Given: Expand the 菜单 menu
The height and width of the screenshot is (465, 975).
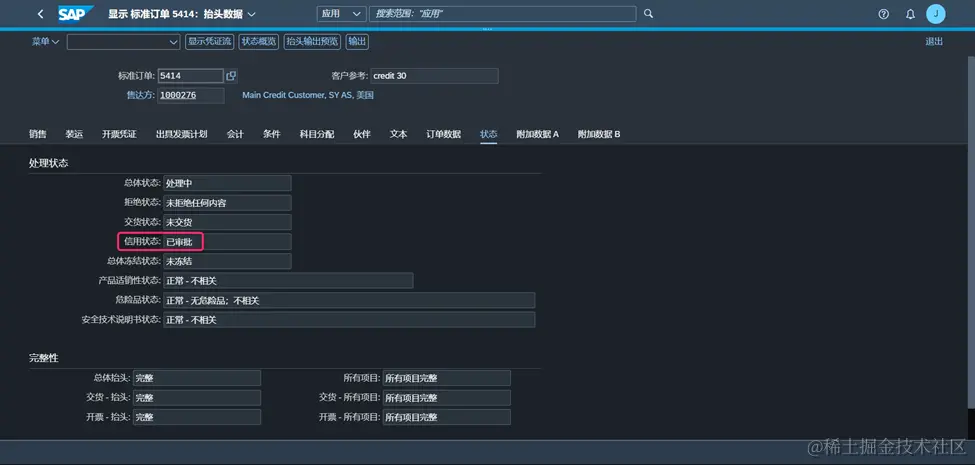Looking at the screenshot, I should click(45, 42).
